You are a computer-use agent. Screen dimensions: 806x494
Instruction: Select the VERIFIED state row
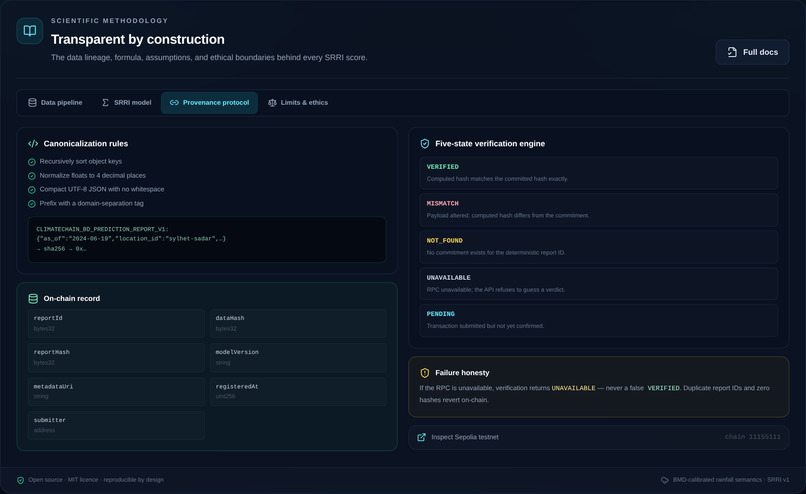pos(598,173)
